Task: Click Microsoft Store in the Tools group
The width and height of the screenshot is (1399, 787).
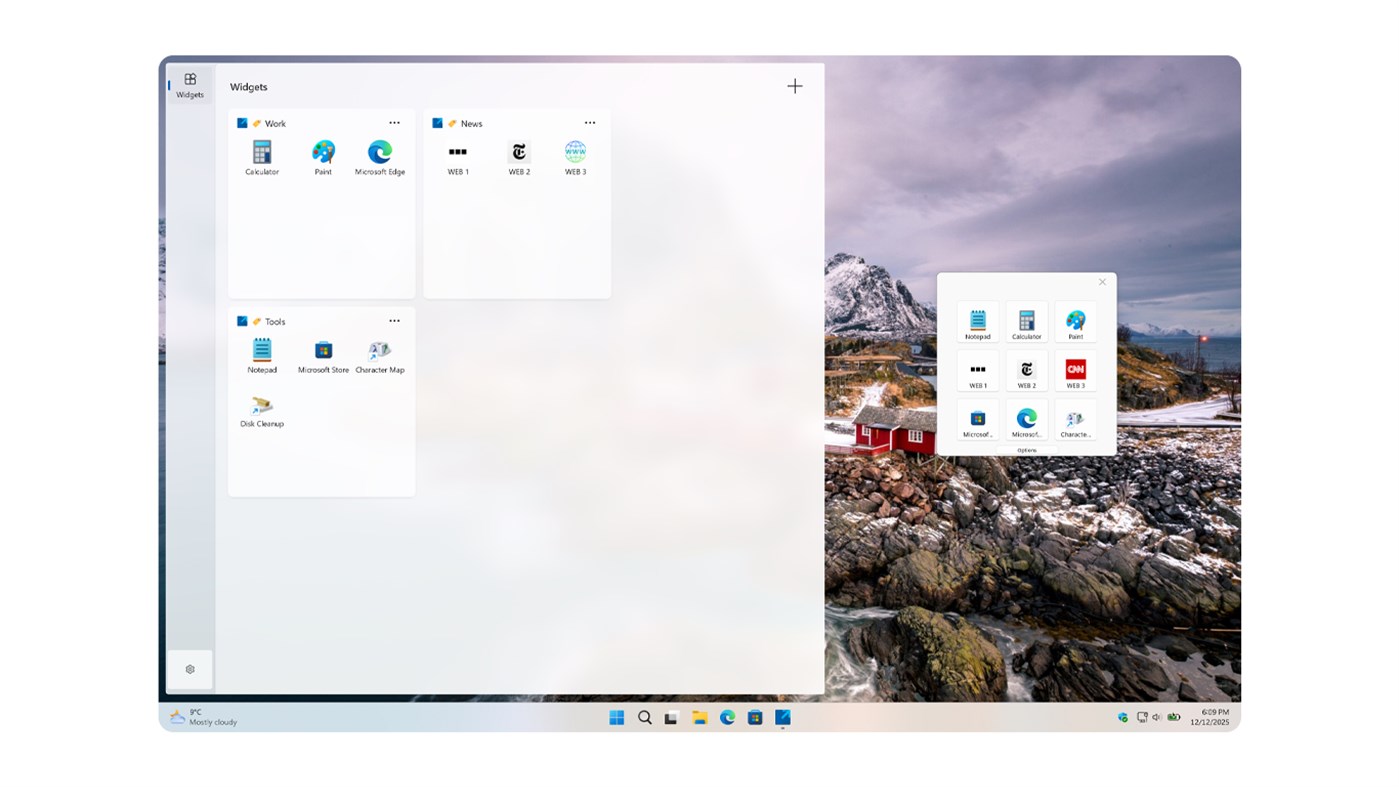Action: 322,350
